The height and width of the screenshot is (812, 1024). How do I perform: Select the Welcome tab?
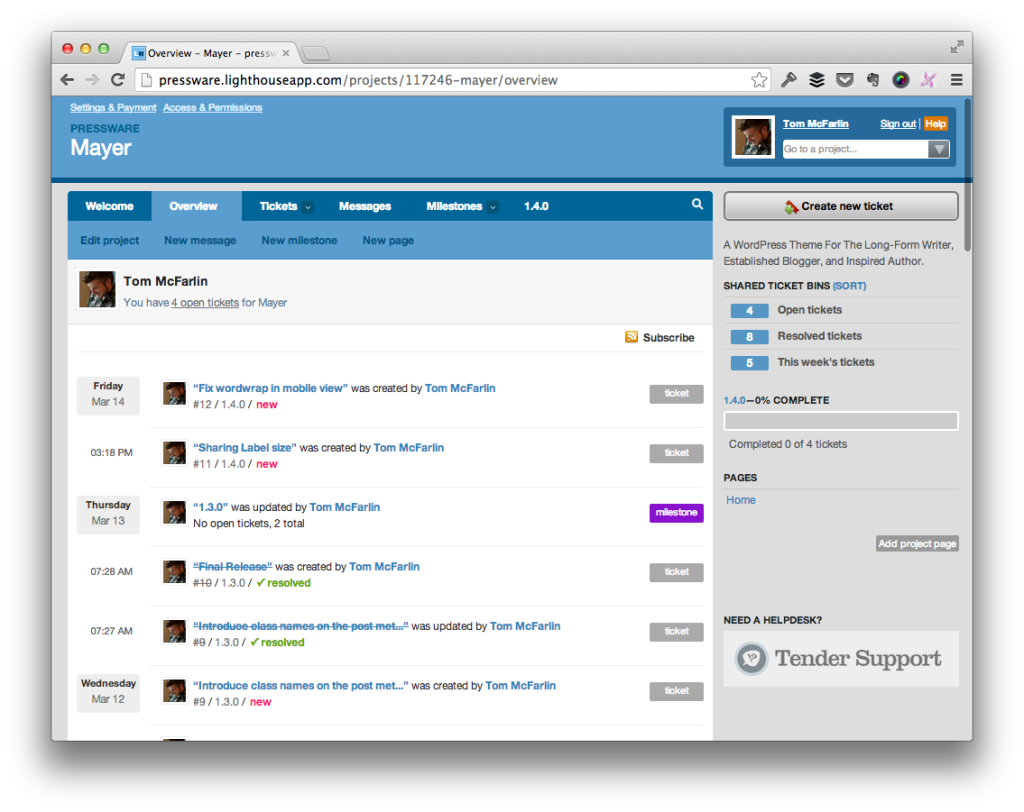pos(109,206)
